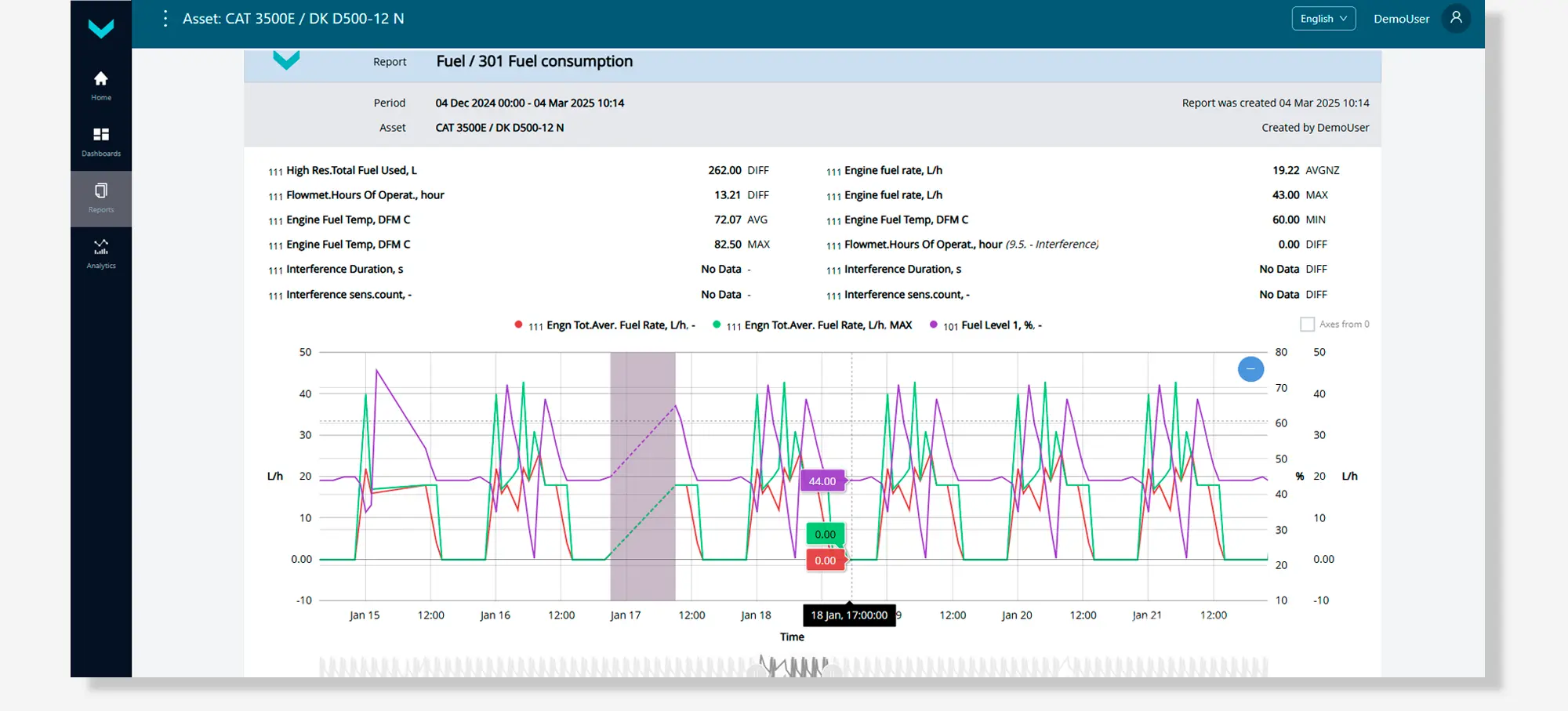The width and height of the screenshot is (1568, 711).
Task: Open the DemoUser profile avatar icon
Action: tap(1456, 18)
